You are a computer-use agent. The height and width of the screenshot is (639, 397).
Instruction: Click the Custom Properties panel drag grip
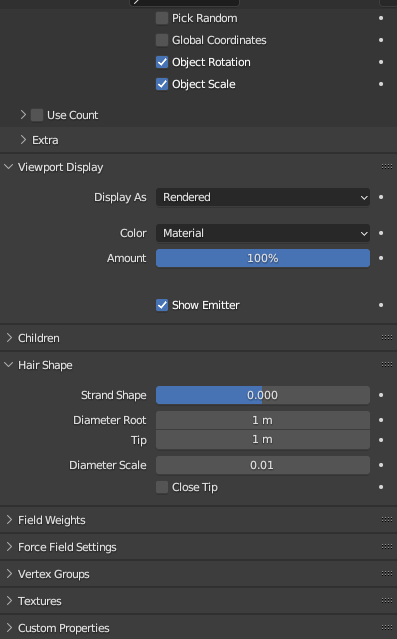coord(387,627)
